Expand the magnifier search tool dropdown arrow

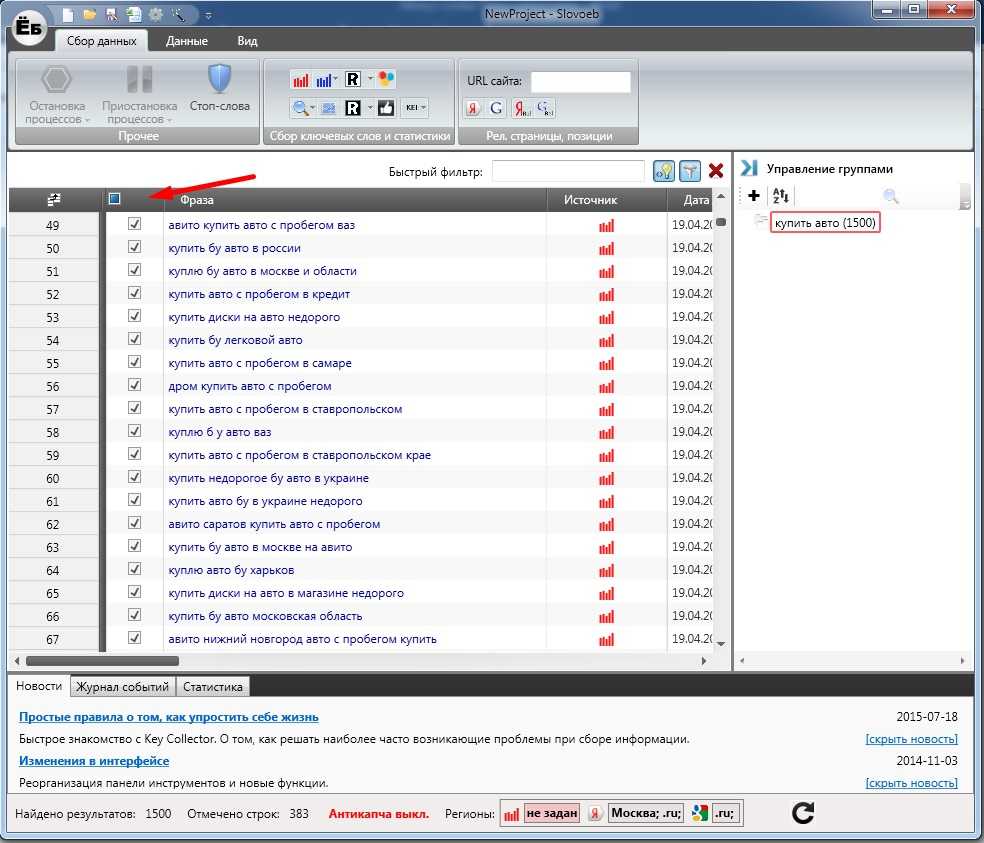click(313, 108)
